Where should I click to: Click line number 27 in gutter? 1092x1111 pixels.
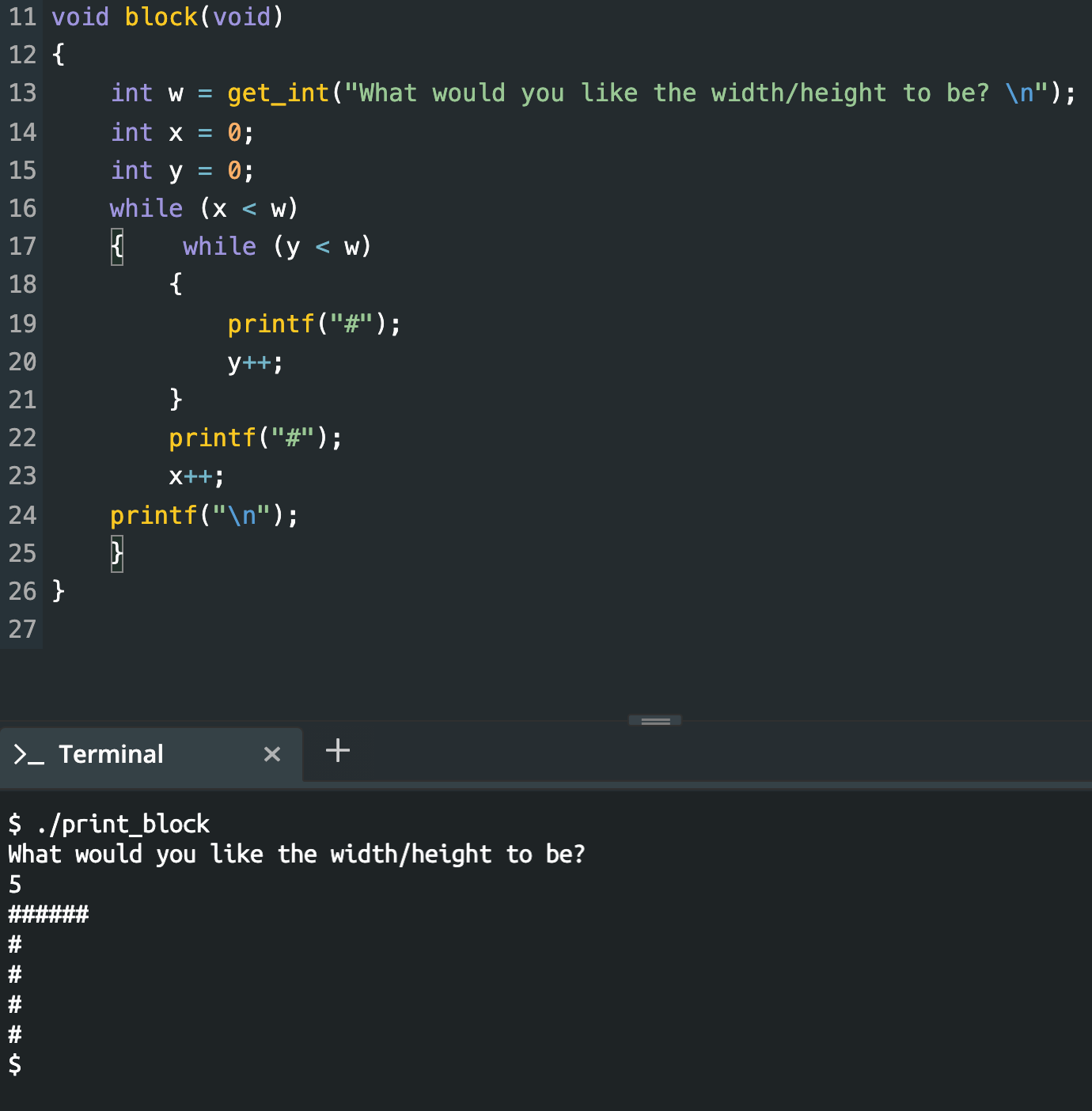click(x=22, y=629)
